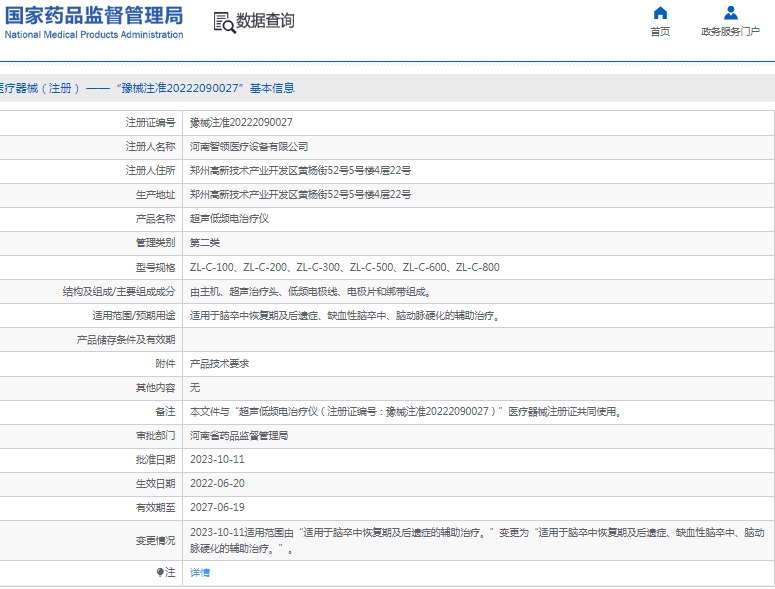Click the 生产地址 address value
775x589 pixels.
[x=301, y=195]
